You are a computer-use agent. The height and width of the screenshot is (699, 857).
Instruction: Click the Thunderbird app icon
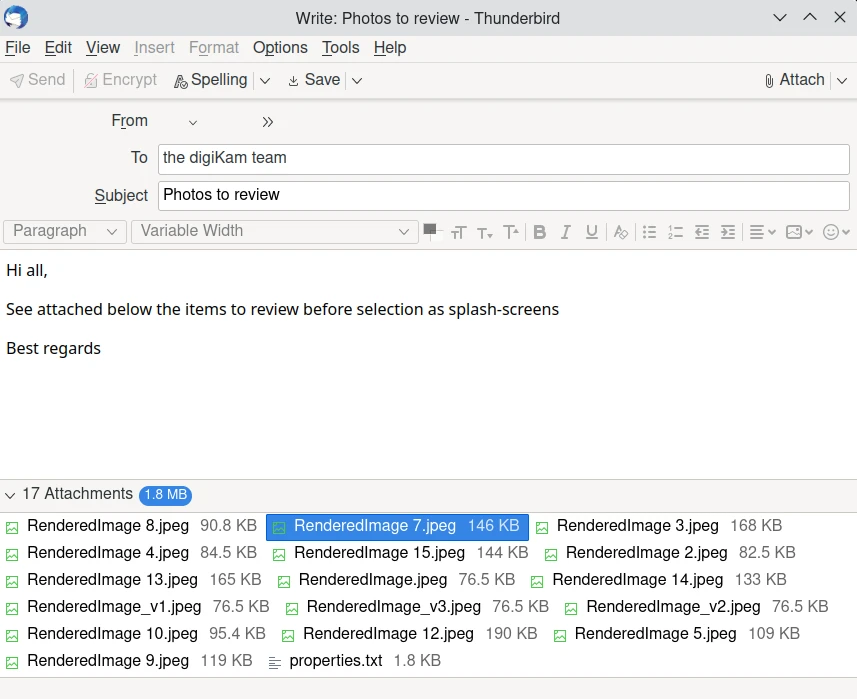pyautogui.click(x=16, y=17)
